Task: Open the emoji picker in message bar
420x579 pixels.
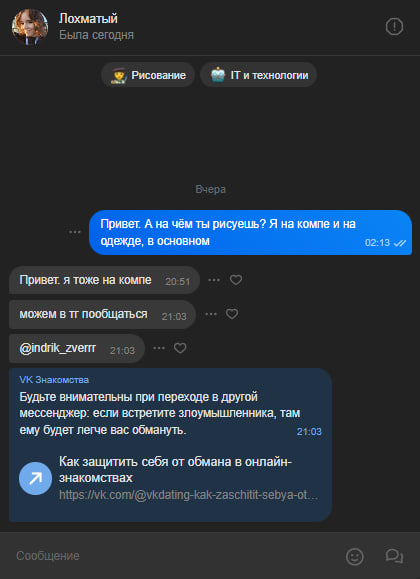Action: coord(355,556)
